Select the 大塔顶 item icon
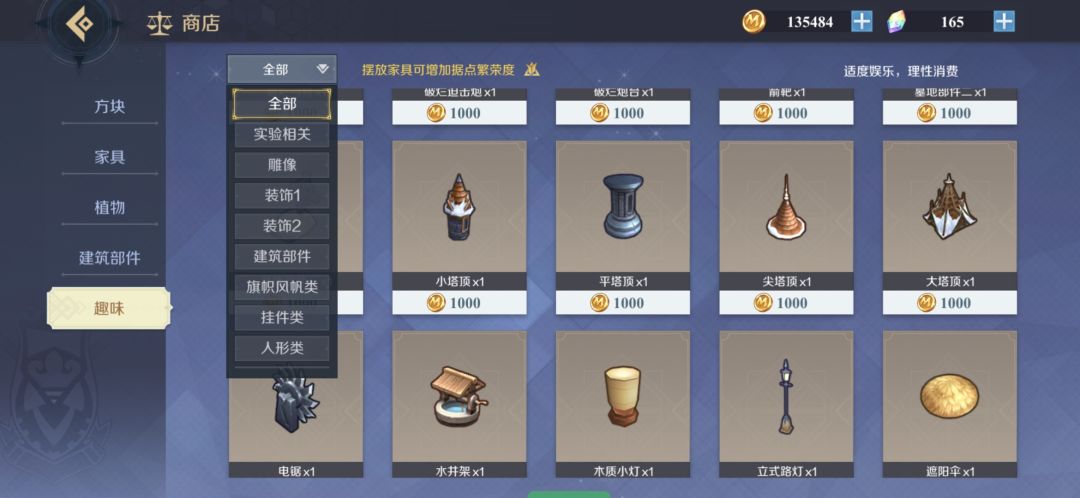1080x498 pixels. click(950, 207)
